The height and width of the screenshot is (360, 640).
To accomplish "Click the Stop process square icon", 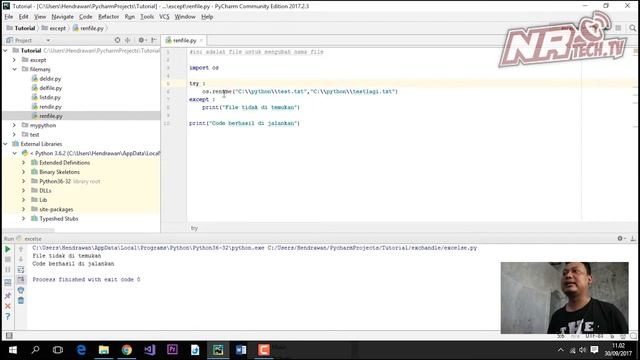I will pyautogui.click(x=8, y=259).
